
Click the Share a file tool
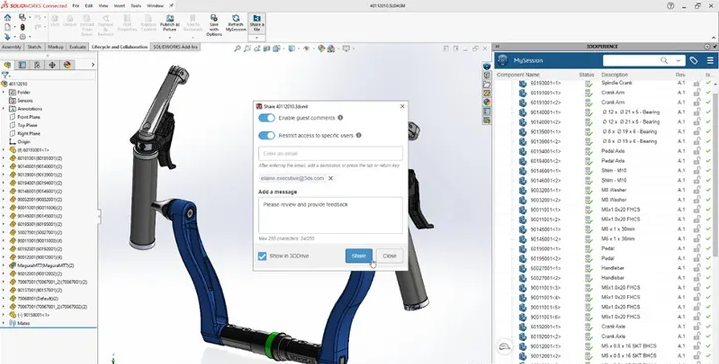pyautogui.click(x=257, y=23)
